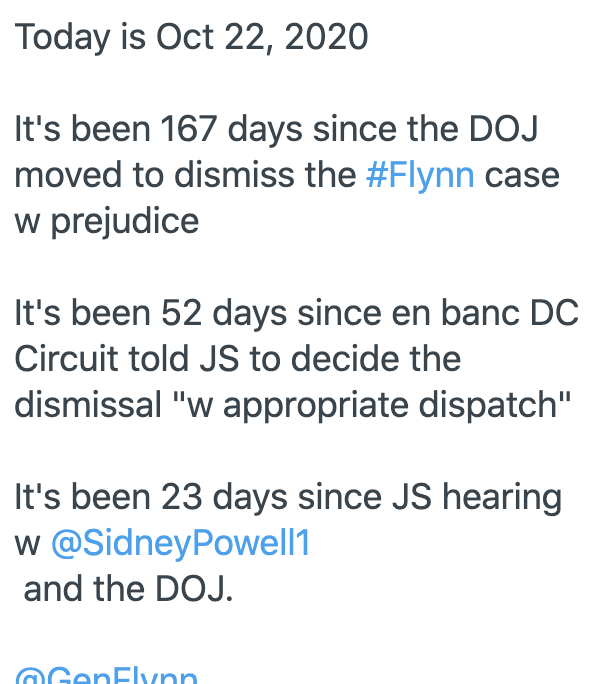Click the word 'case' after #Flynn

522,176
